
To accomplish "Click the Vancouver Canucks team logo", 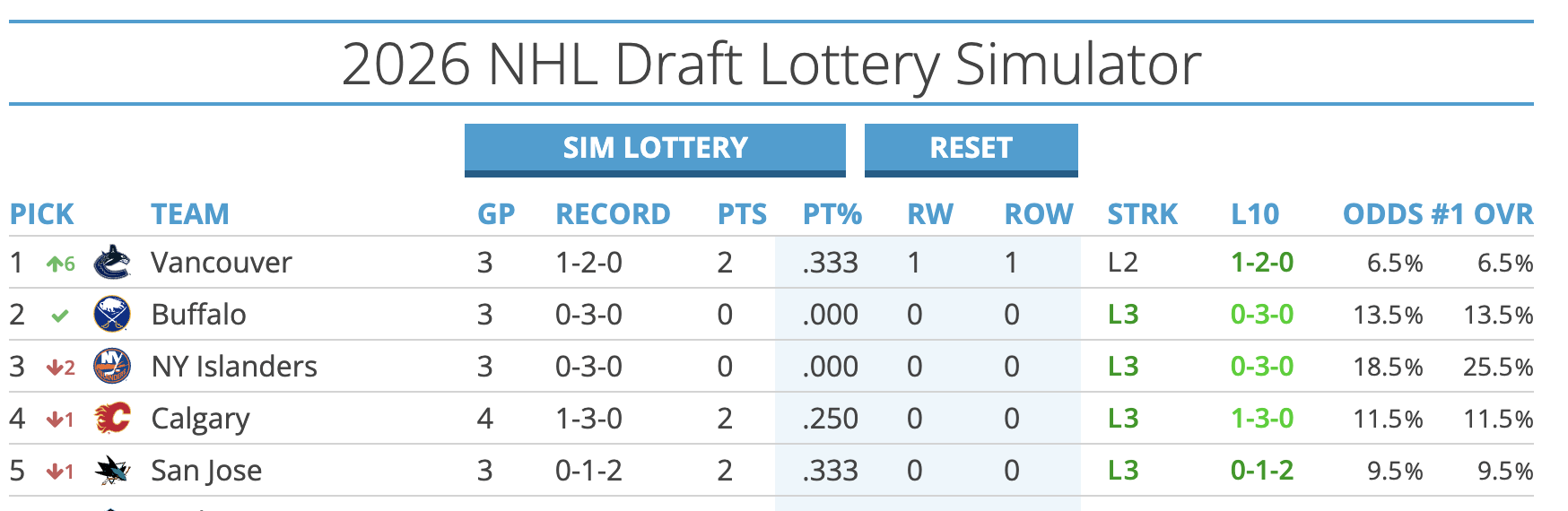I will pos(112,263).
